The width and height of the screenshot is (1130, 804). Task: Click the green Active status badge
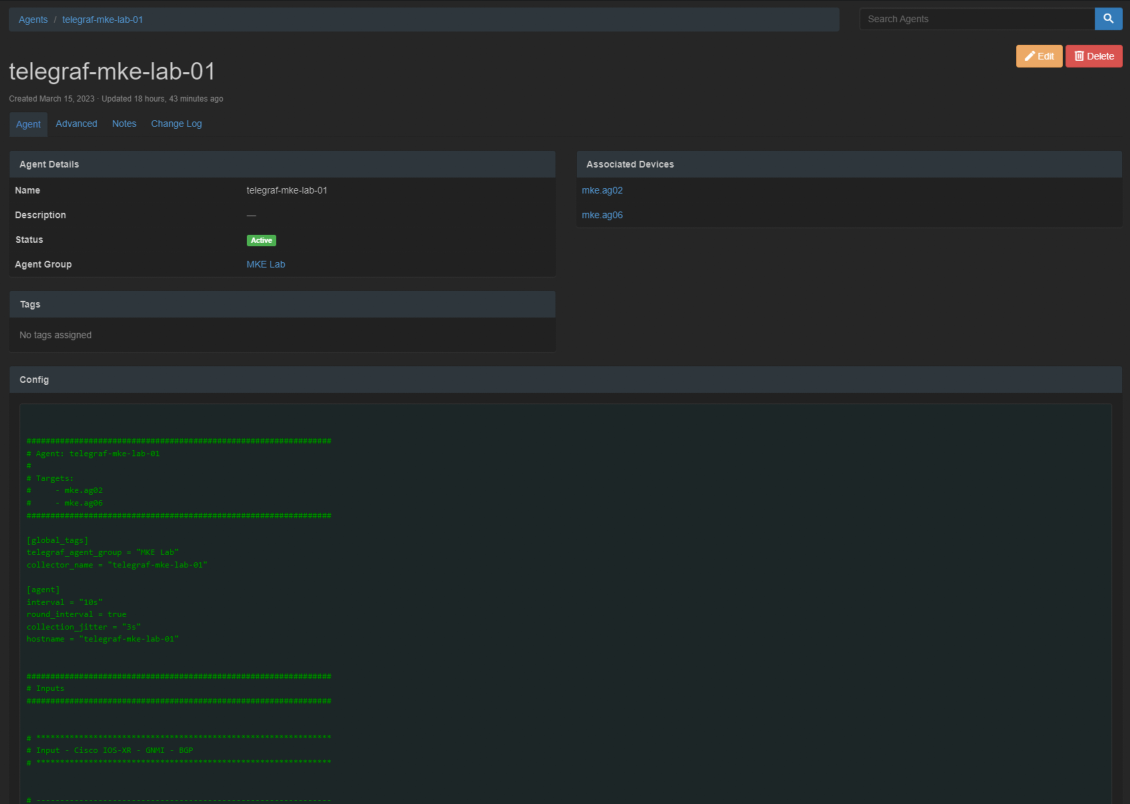click(x=261, y=240)
